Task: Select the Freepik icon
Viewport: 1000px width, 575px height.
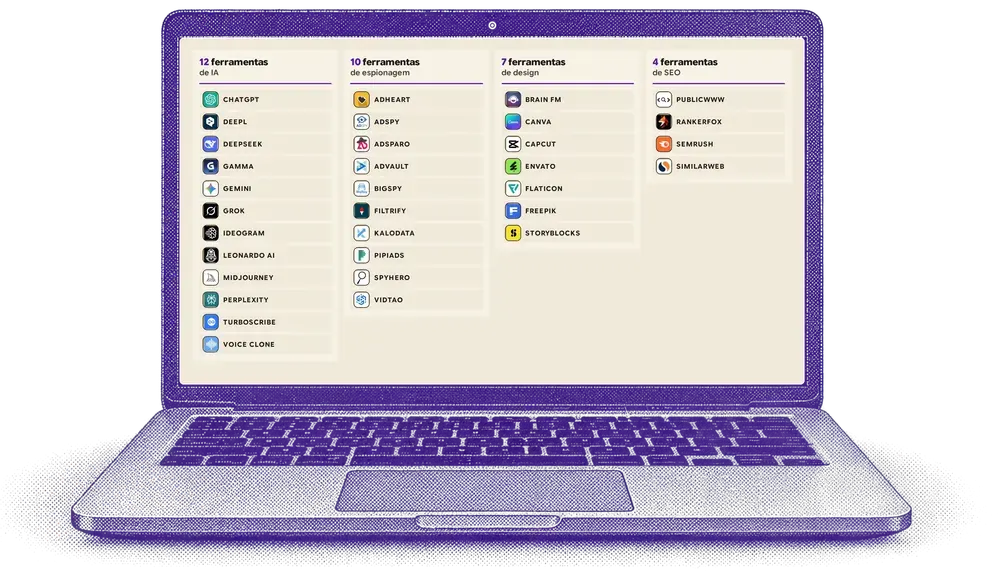Action: point(513,211)
